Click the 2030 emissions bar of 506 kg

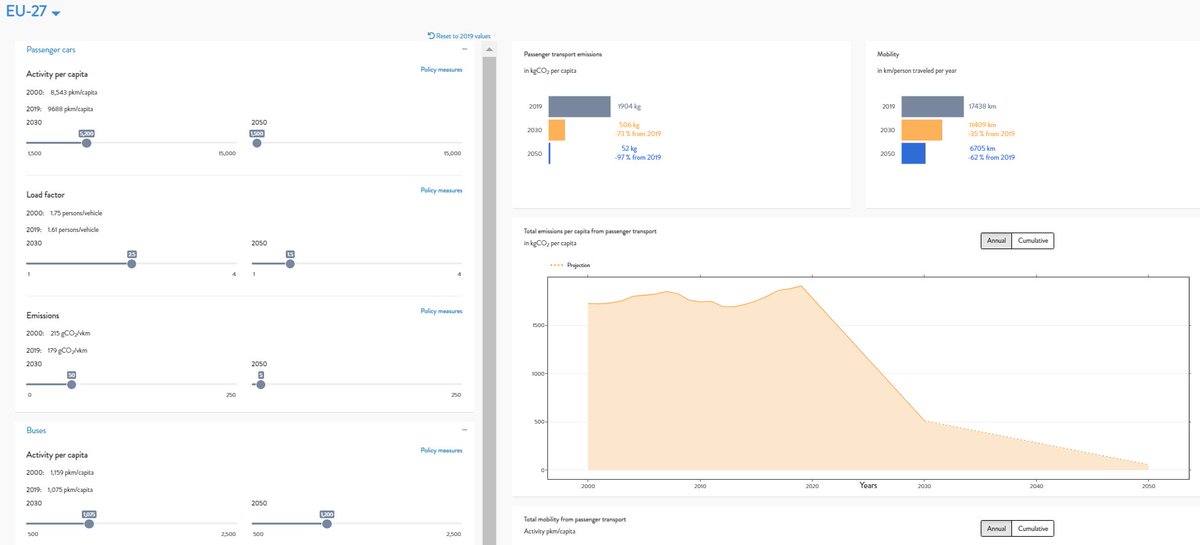[556, 130]
